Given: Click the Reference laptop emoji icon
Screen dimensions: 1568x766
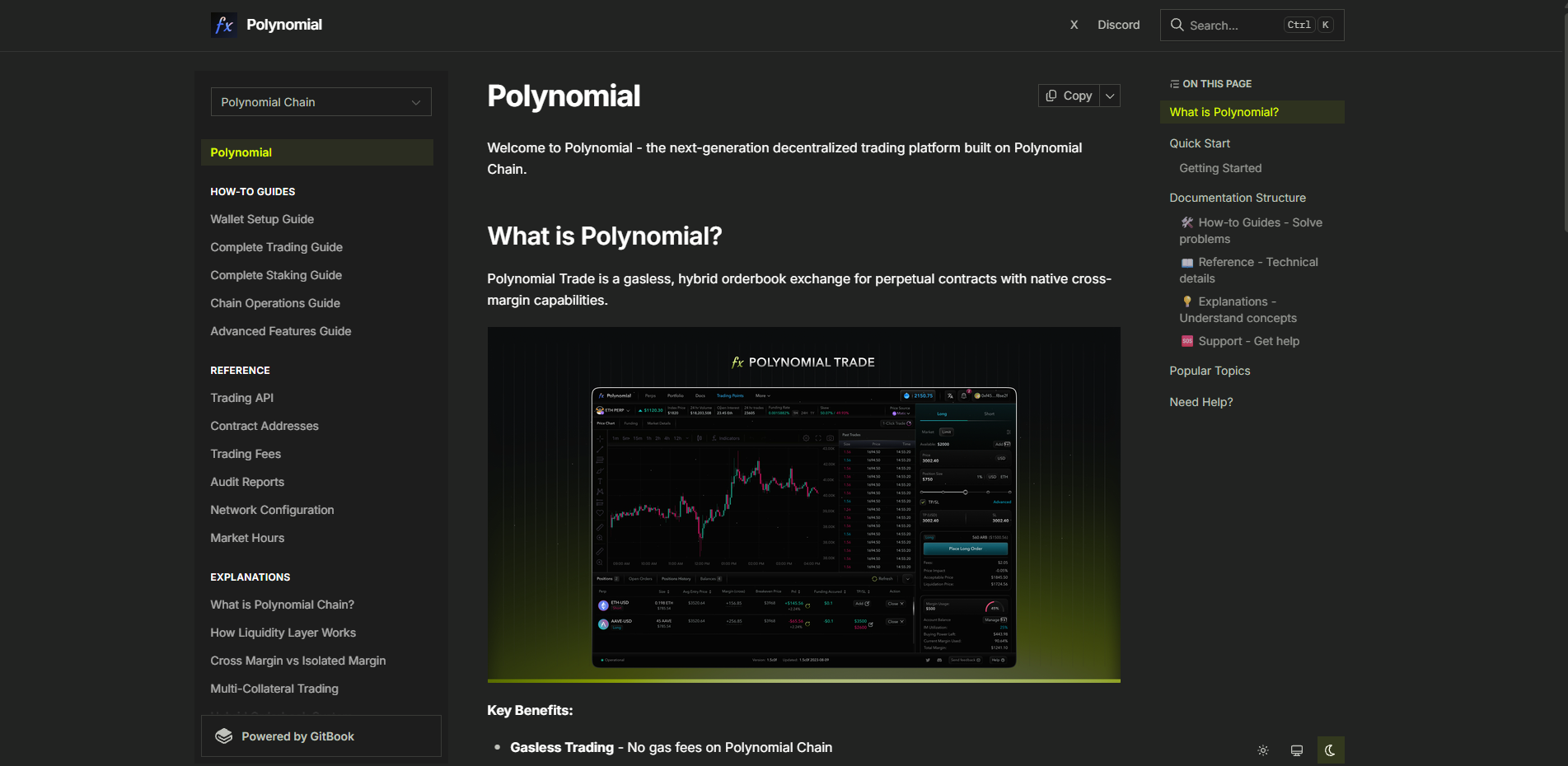Looking at the screenshot, I should click(x=1187, y=262).
